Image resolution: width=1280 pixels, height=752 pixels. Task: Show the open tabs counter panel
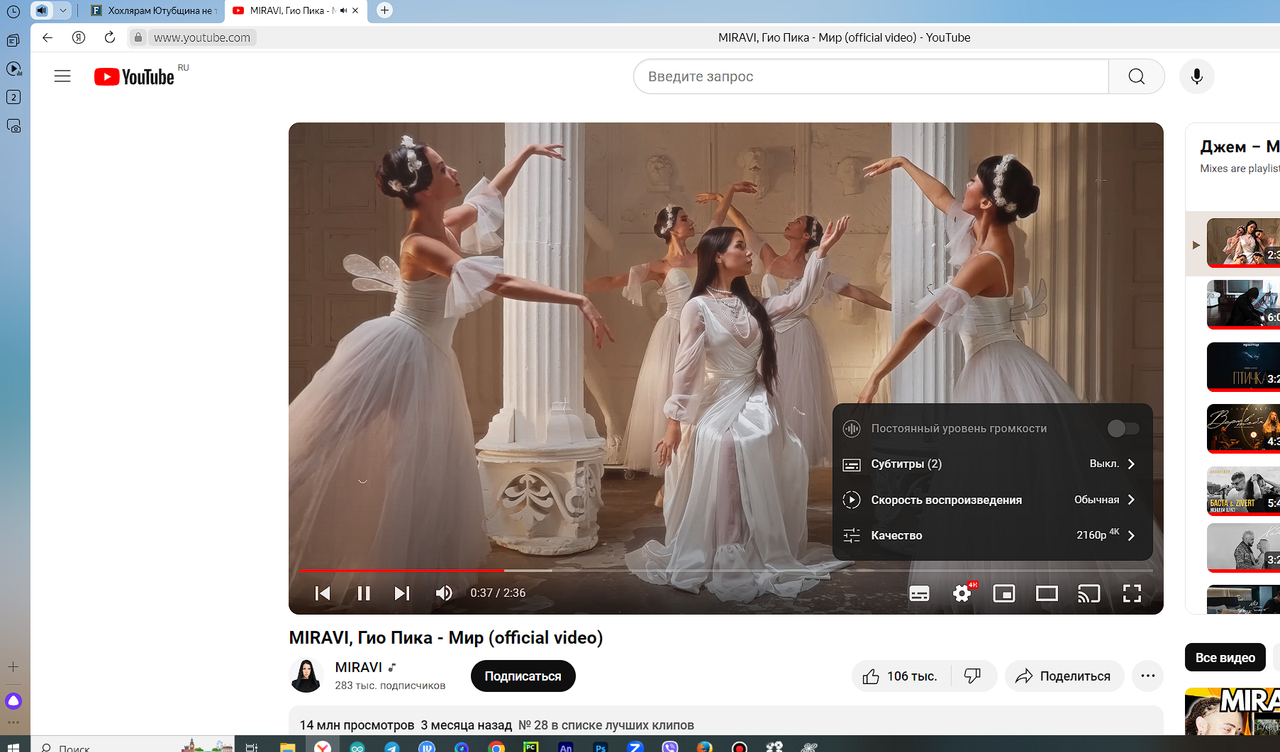pos(13,97)
